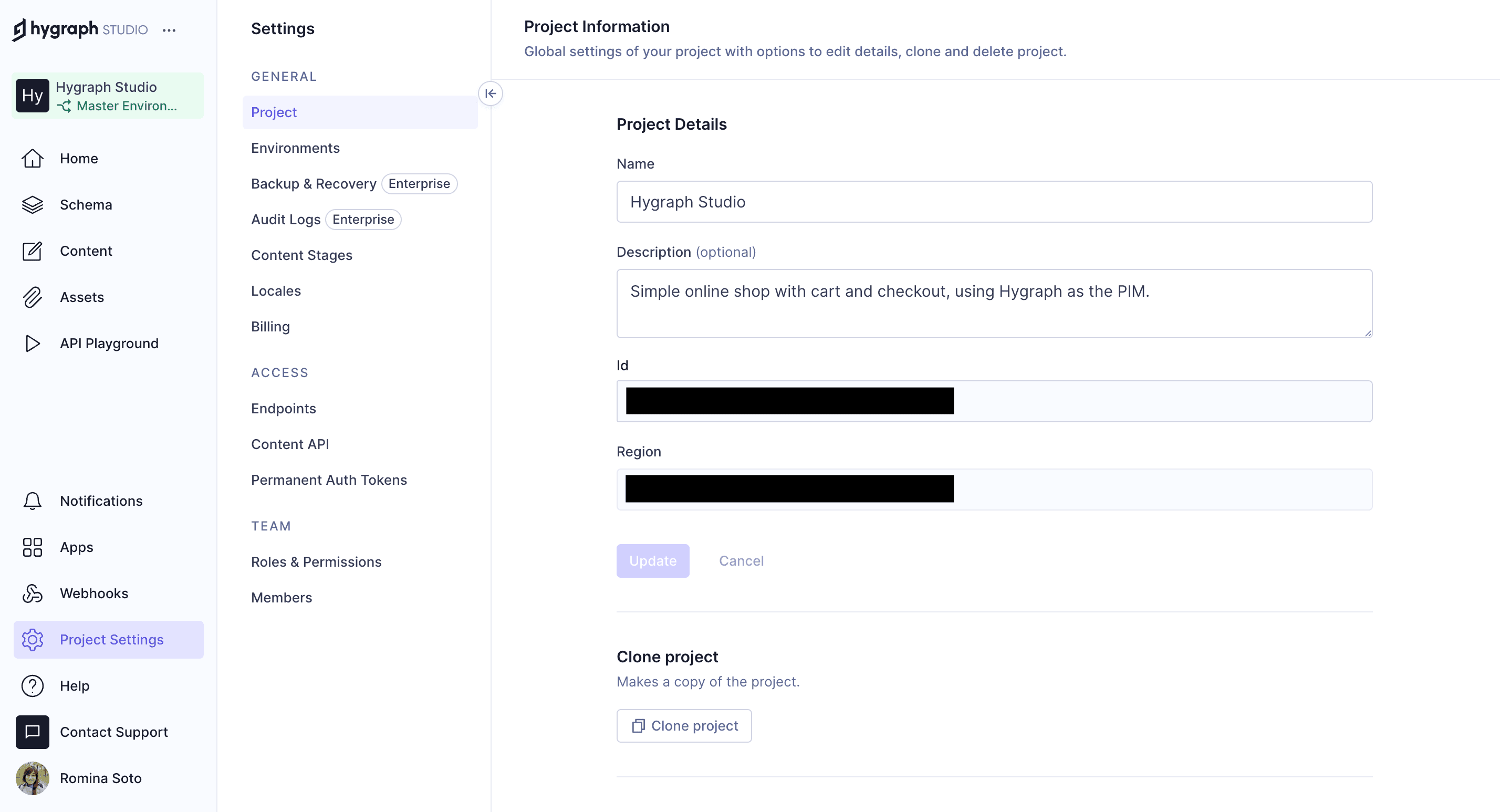Open the Home page from sidebar
Viewport: 1500px width, 812px height.
click(79, 158)
